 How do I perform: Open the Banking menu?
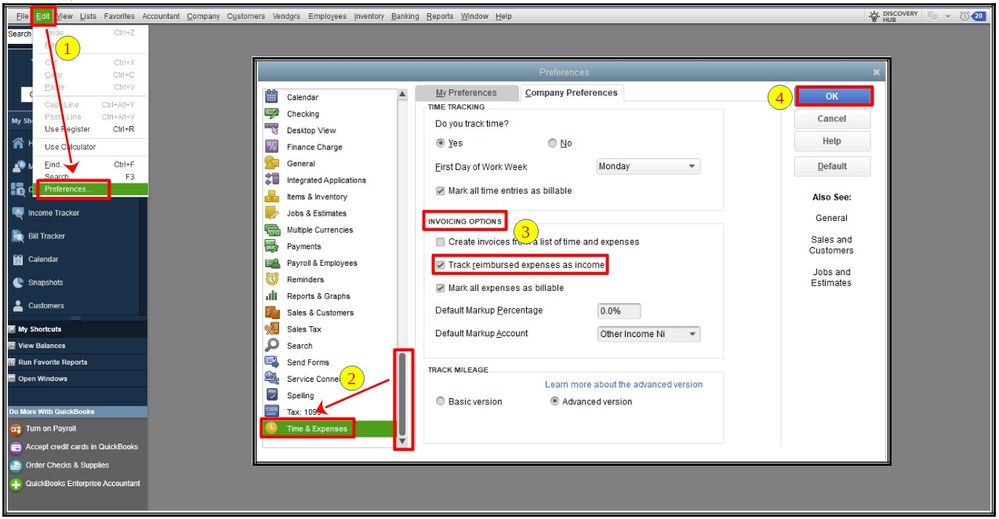405,16
